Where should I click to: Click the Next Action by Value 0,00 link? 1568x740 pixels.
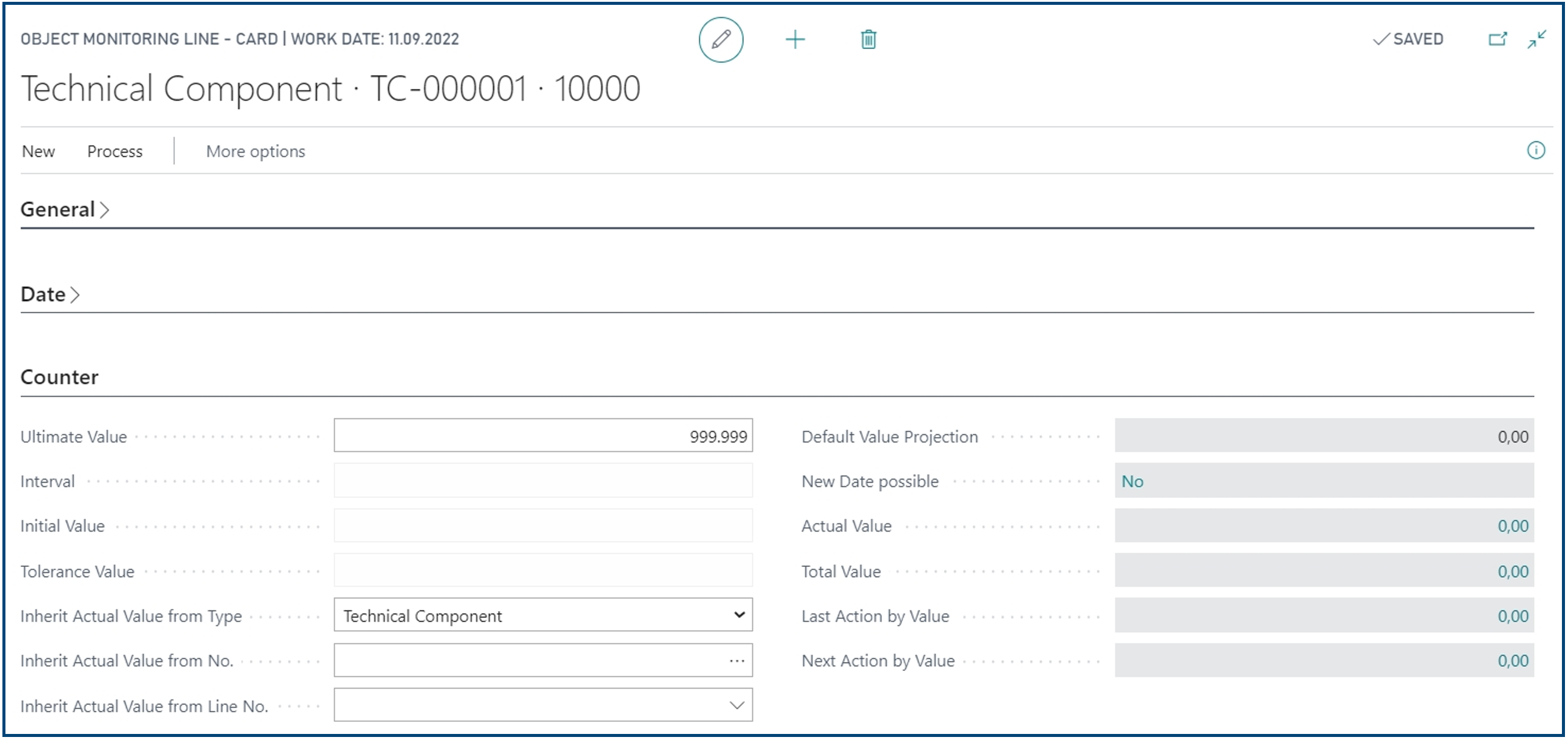1513,661
